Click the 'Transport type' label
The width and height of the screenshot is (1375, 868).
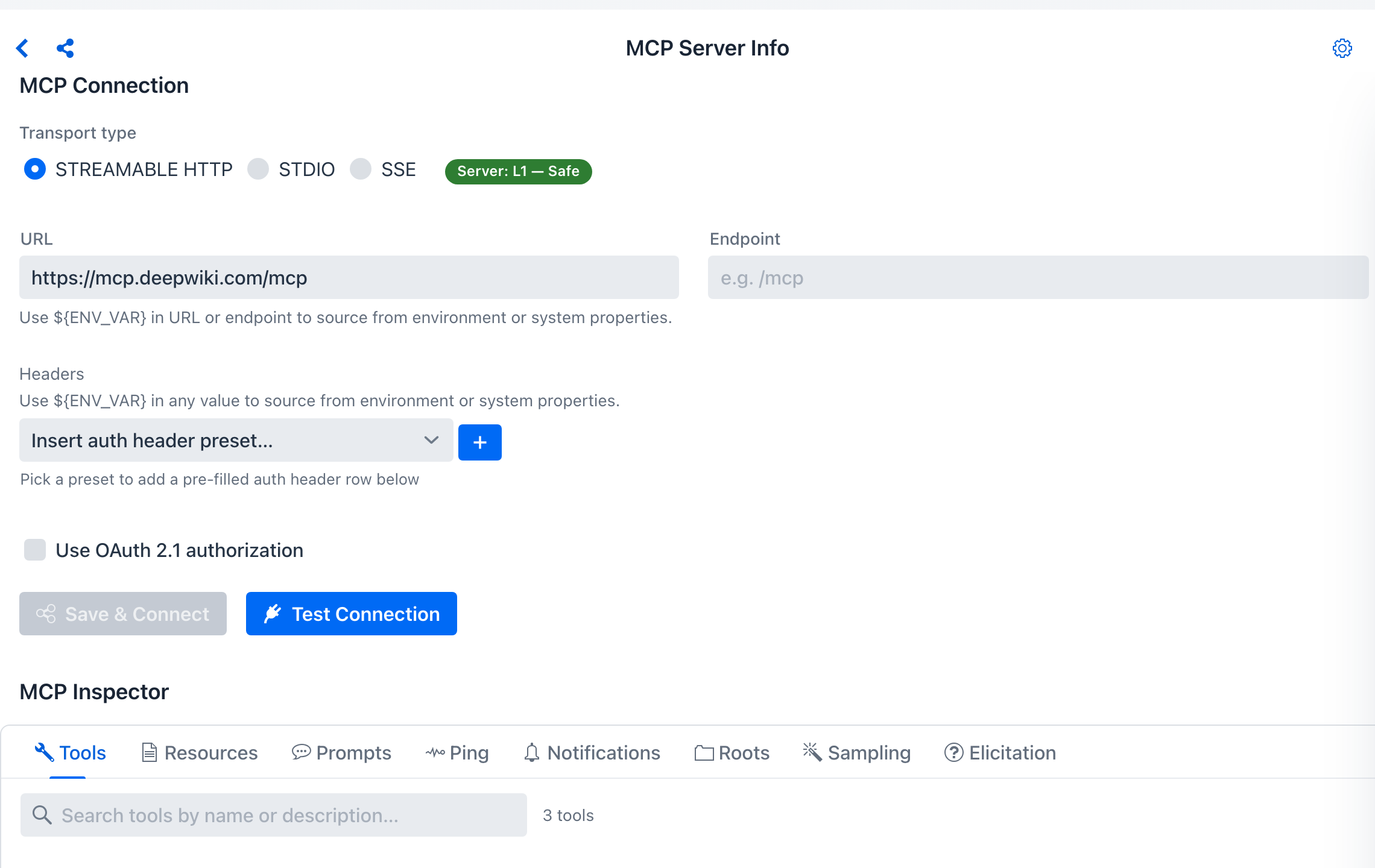pyautogui.click(x=78, y=133)
